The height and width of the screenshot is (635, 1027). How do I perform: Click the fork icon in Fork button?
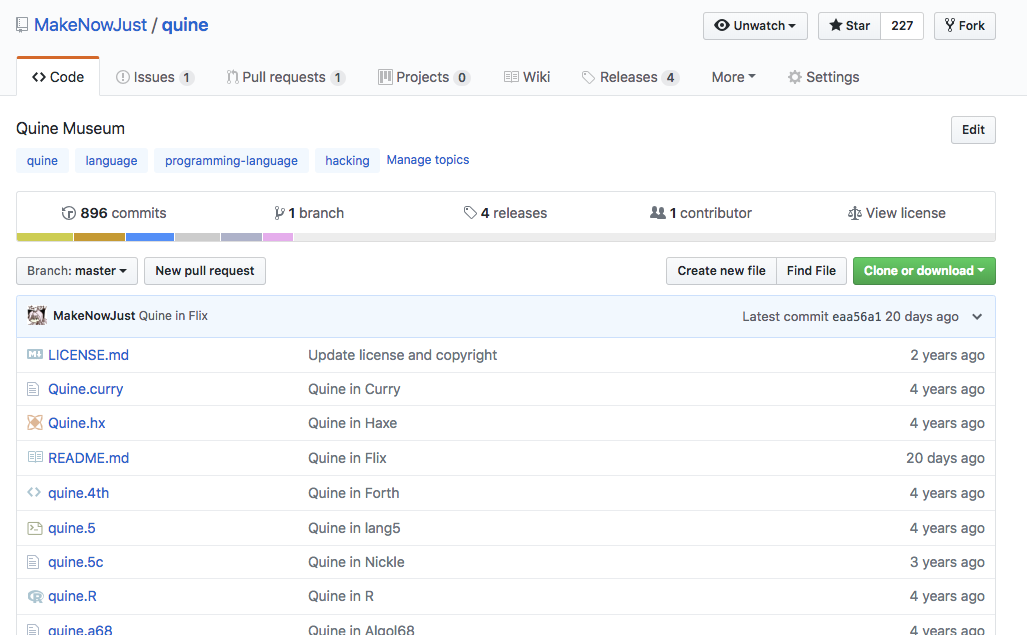click(950, 26)
